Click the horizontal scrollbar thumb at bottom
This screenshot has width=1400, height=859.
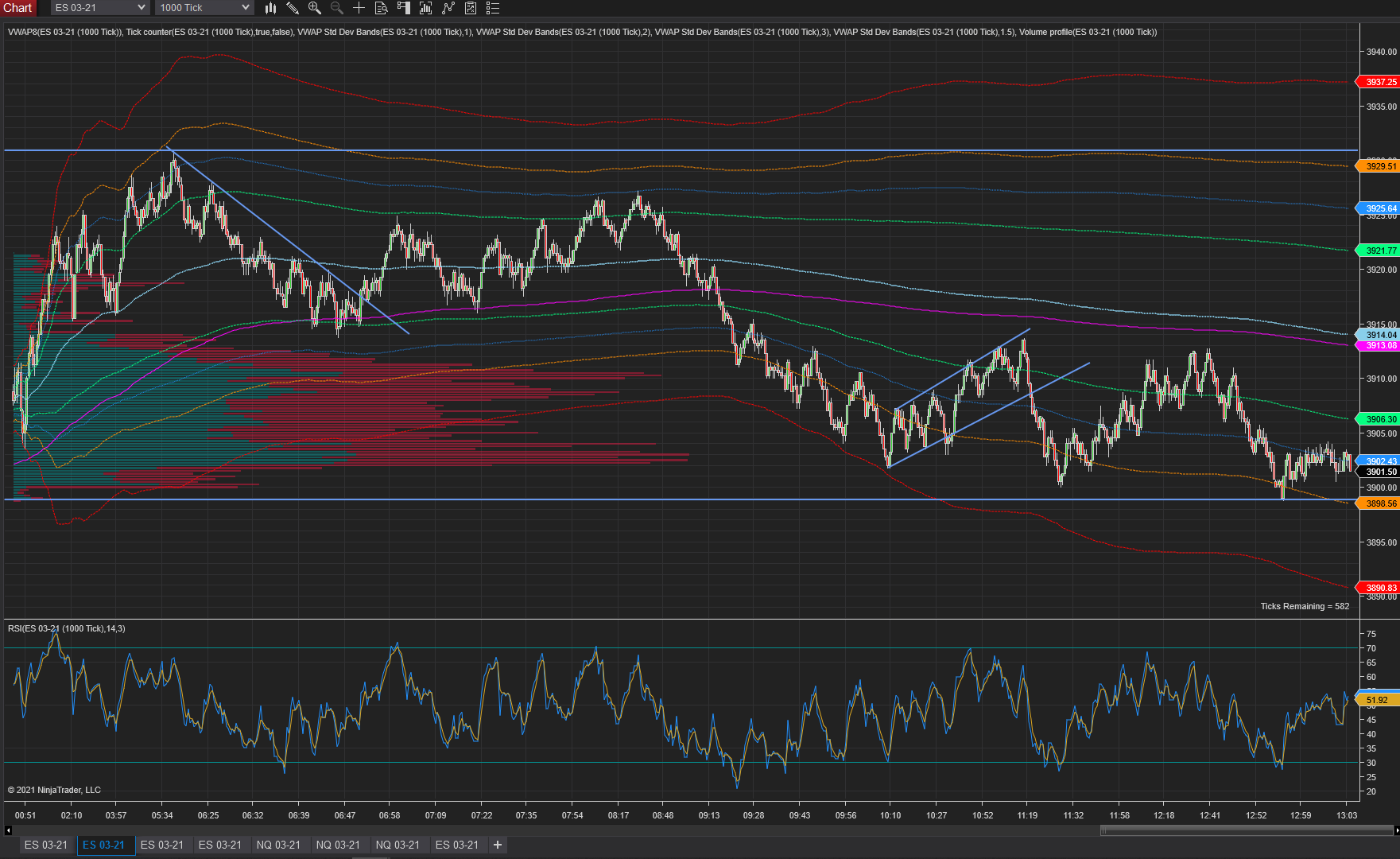[x=1247, y=830]
